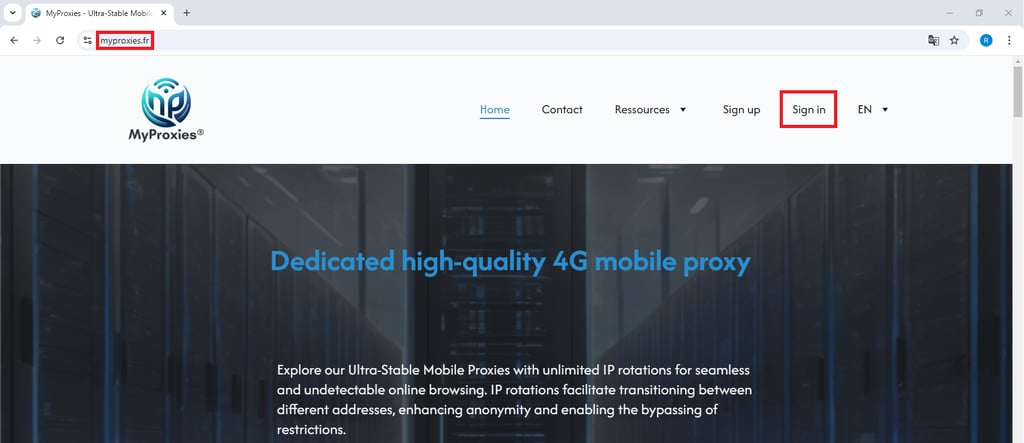Expand the Ressources menu
This screenshot has height=443, width=1024.
click(650, 109)
